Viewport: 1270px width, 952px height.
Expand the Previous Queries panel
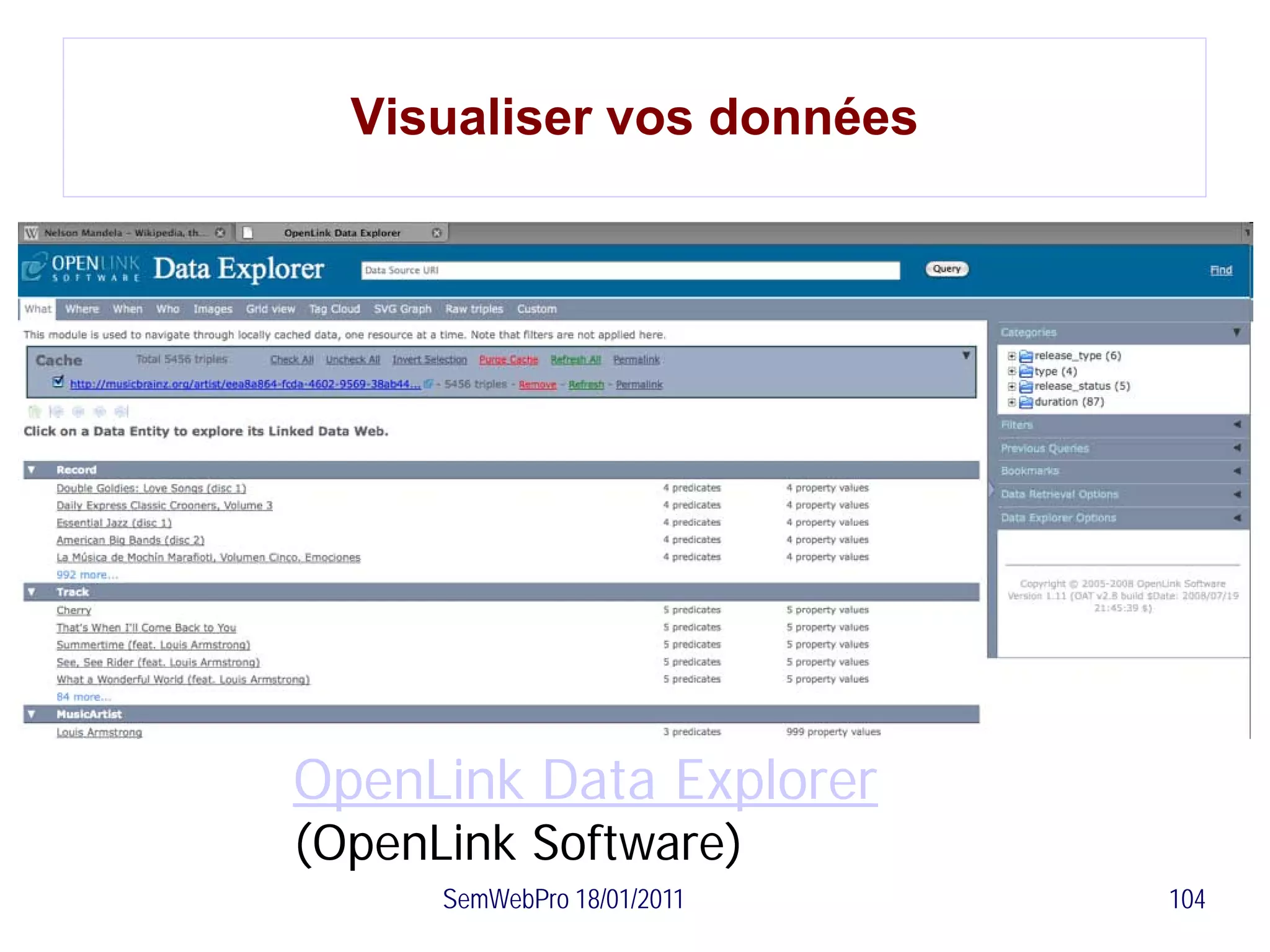[x=1237, y=447]
